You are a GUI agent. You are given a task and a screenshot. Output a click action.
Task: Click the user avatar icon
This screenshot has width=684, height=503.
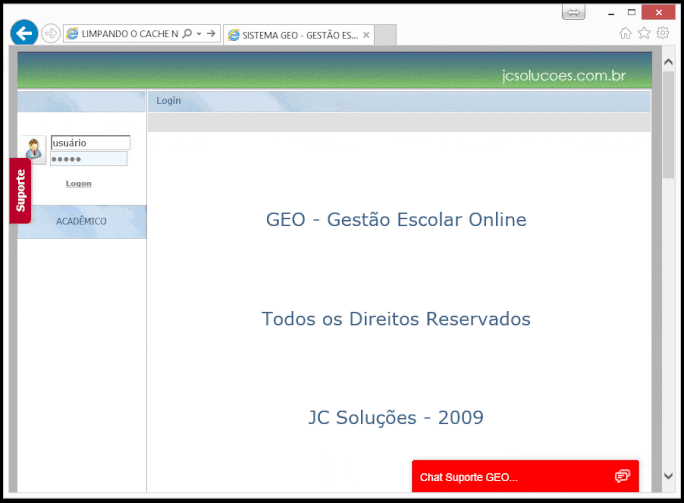(34, 149)
